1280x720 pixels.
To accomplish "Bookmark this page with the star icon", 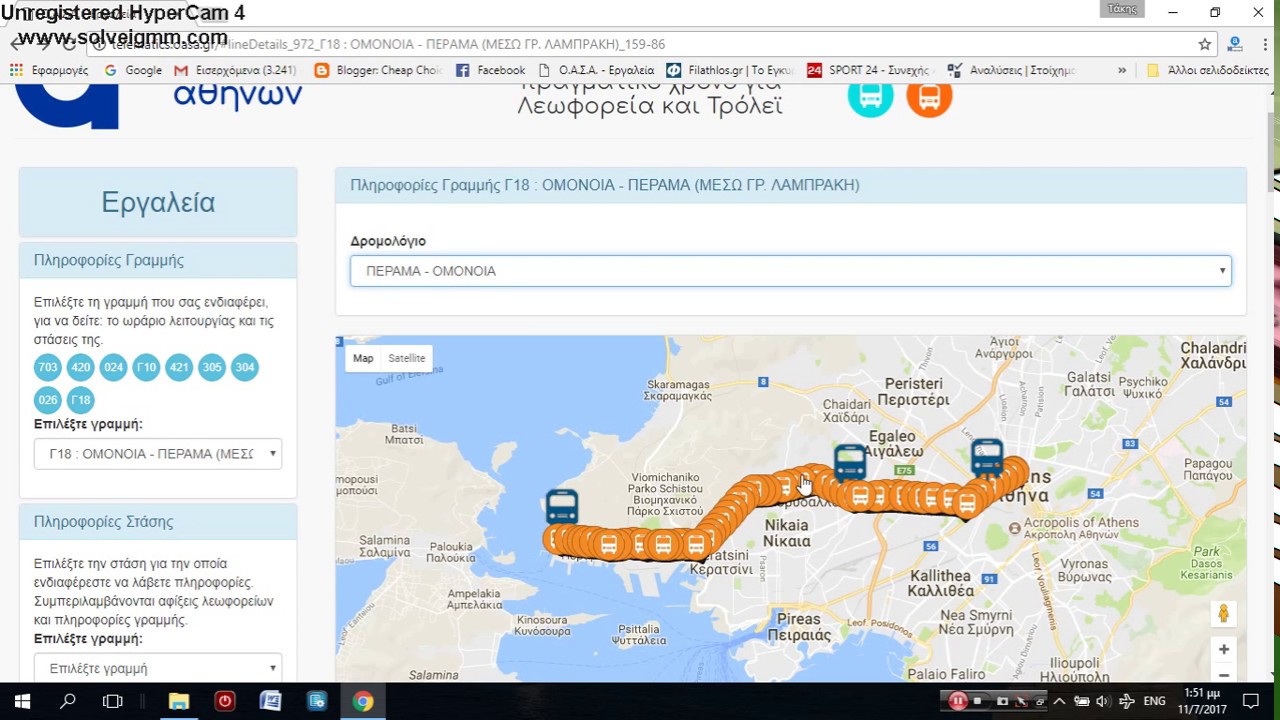I will 1205,44.
